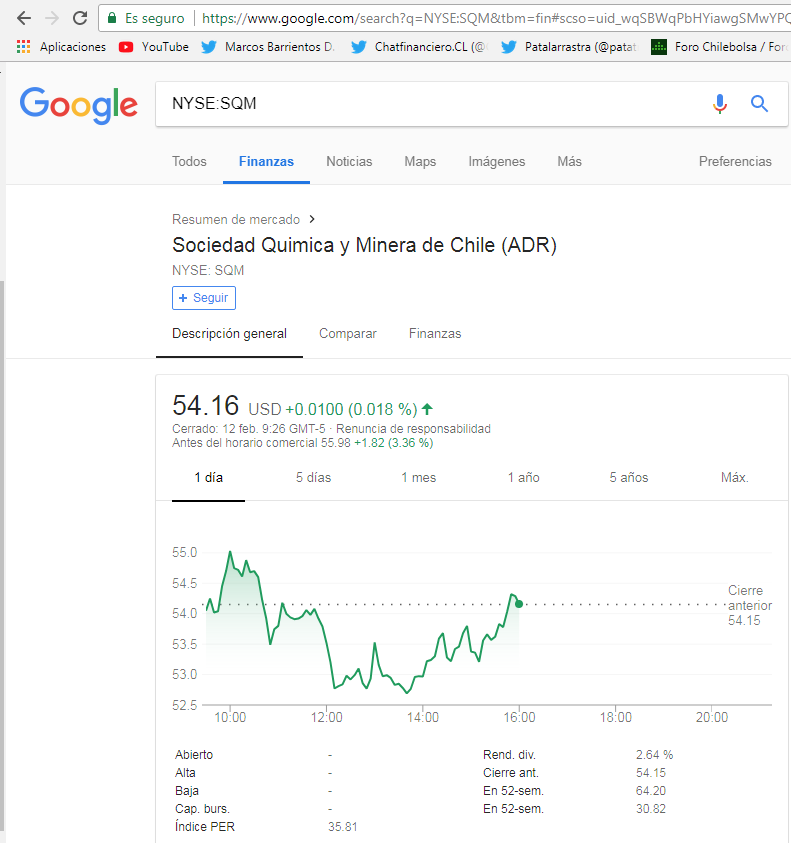This screenshot has height=843, width=791.
Task: Click the blue search magnifier icon
Action: (759, 103)
